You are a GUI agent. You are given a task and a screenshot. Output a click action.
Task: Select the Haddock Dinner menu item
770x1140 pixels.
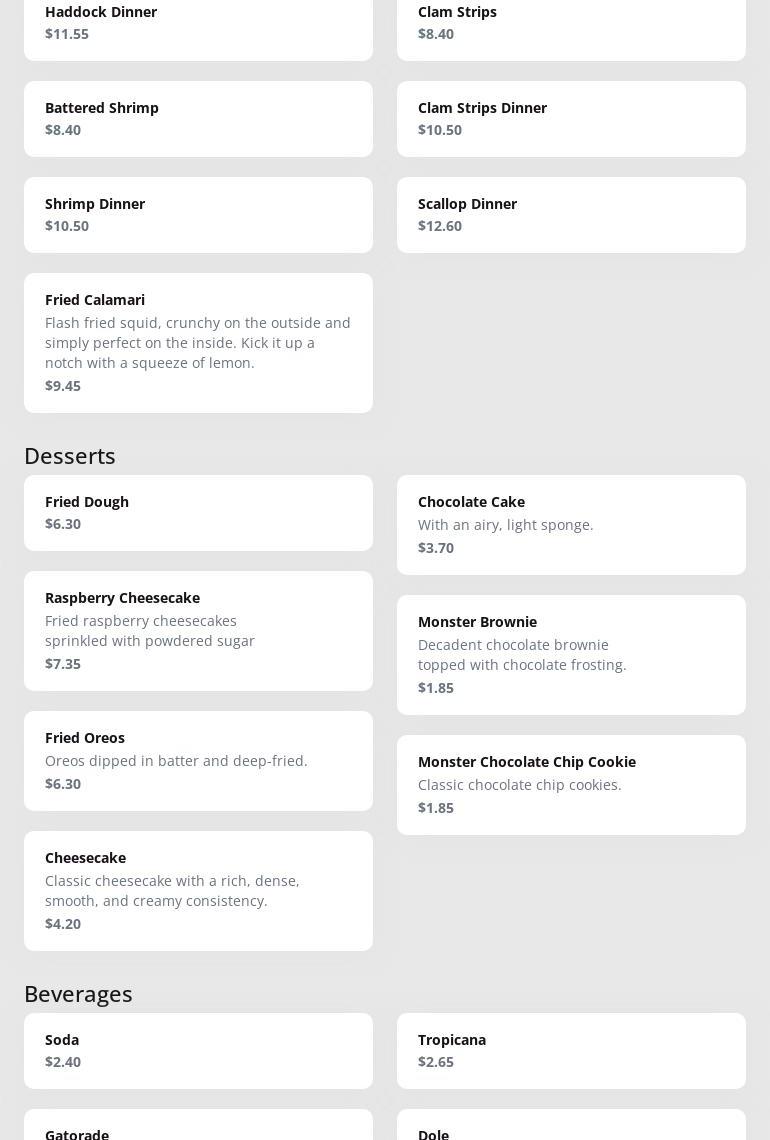(x=198, y=24)
